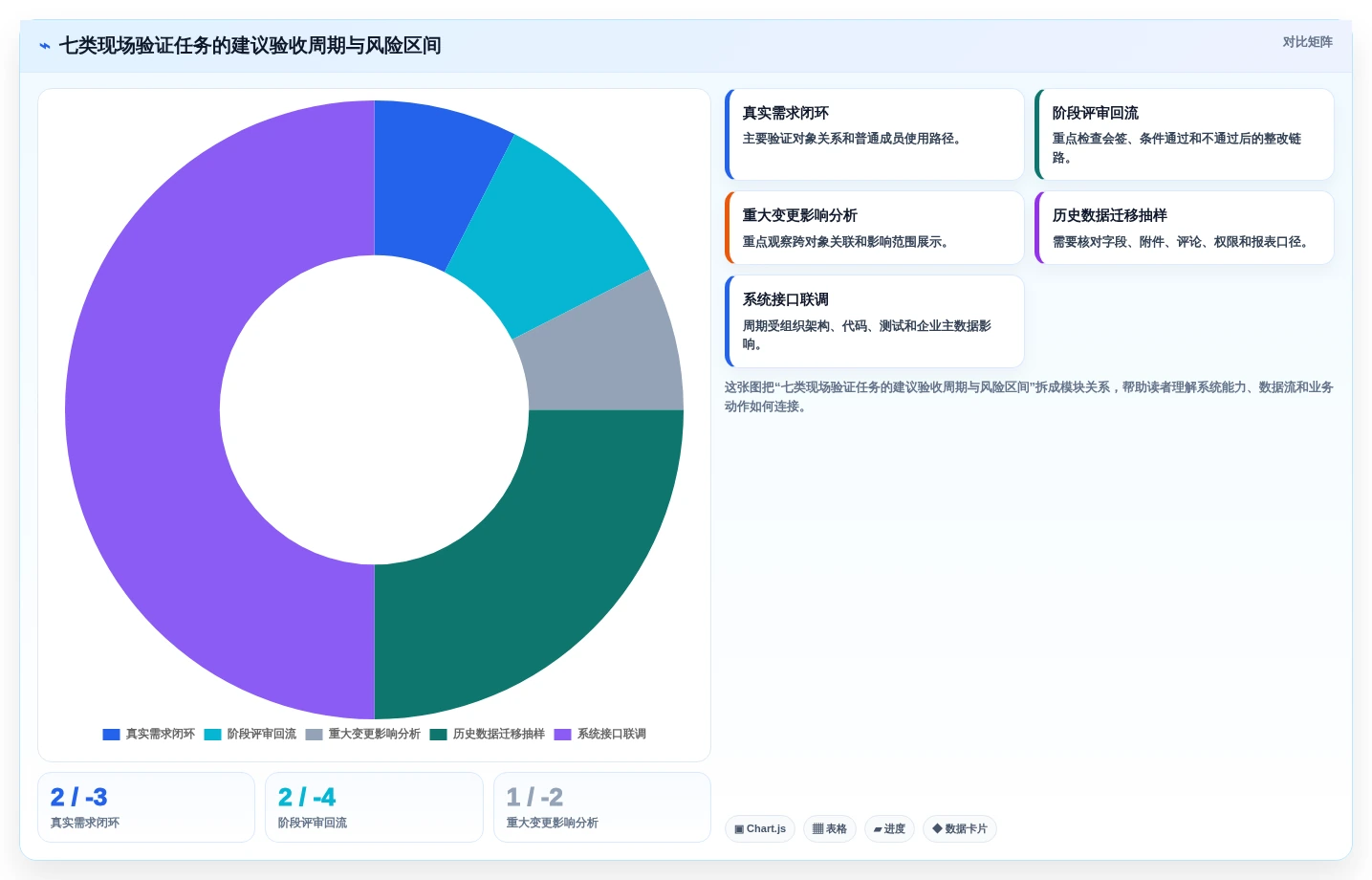This screenshot has width=1372, height=880.
Task: Click the 2 / -4 stat card
Action: coord(374,807)
